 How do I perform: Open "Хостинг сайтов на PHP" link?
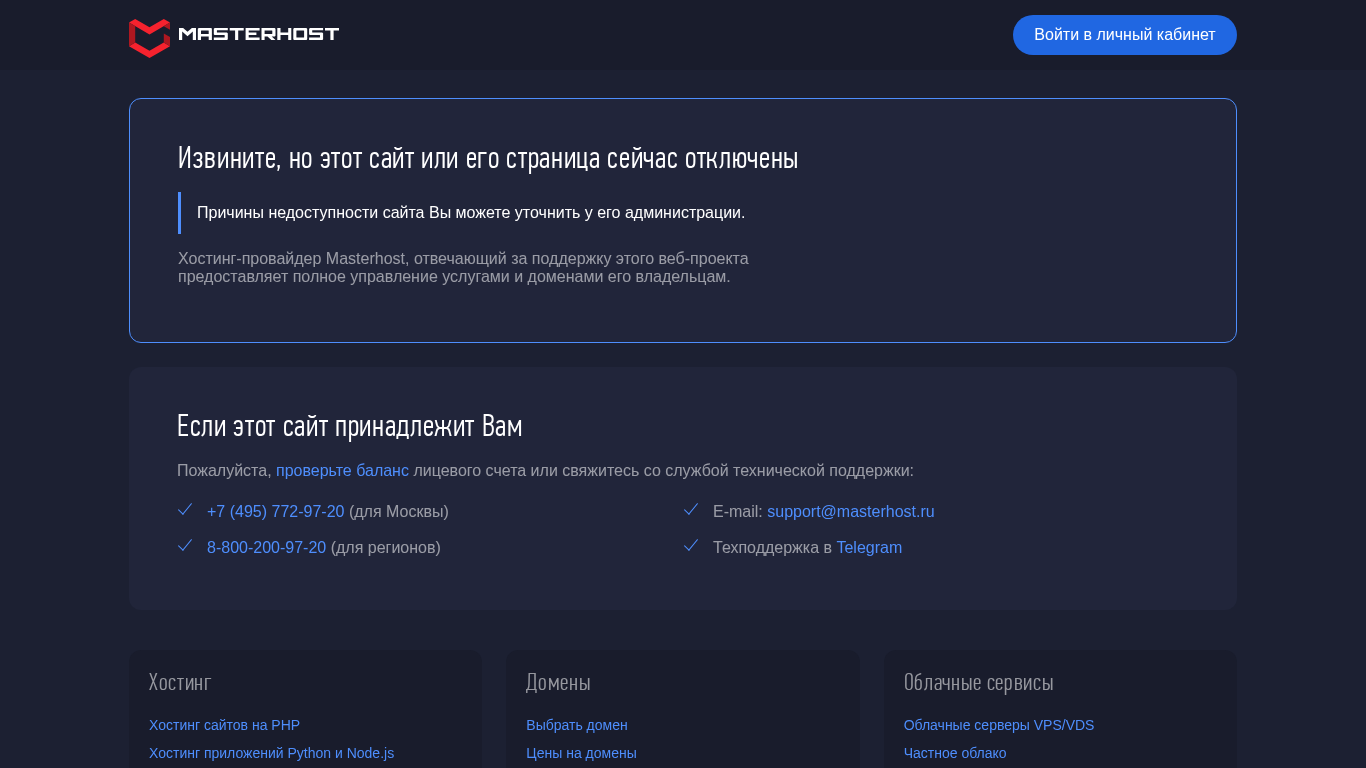coord(224,725)
